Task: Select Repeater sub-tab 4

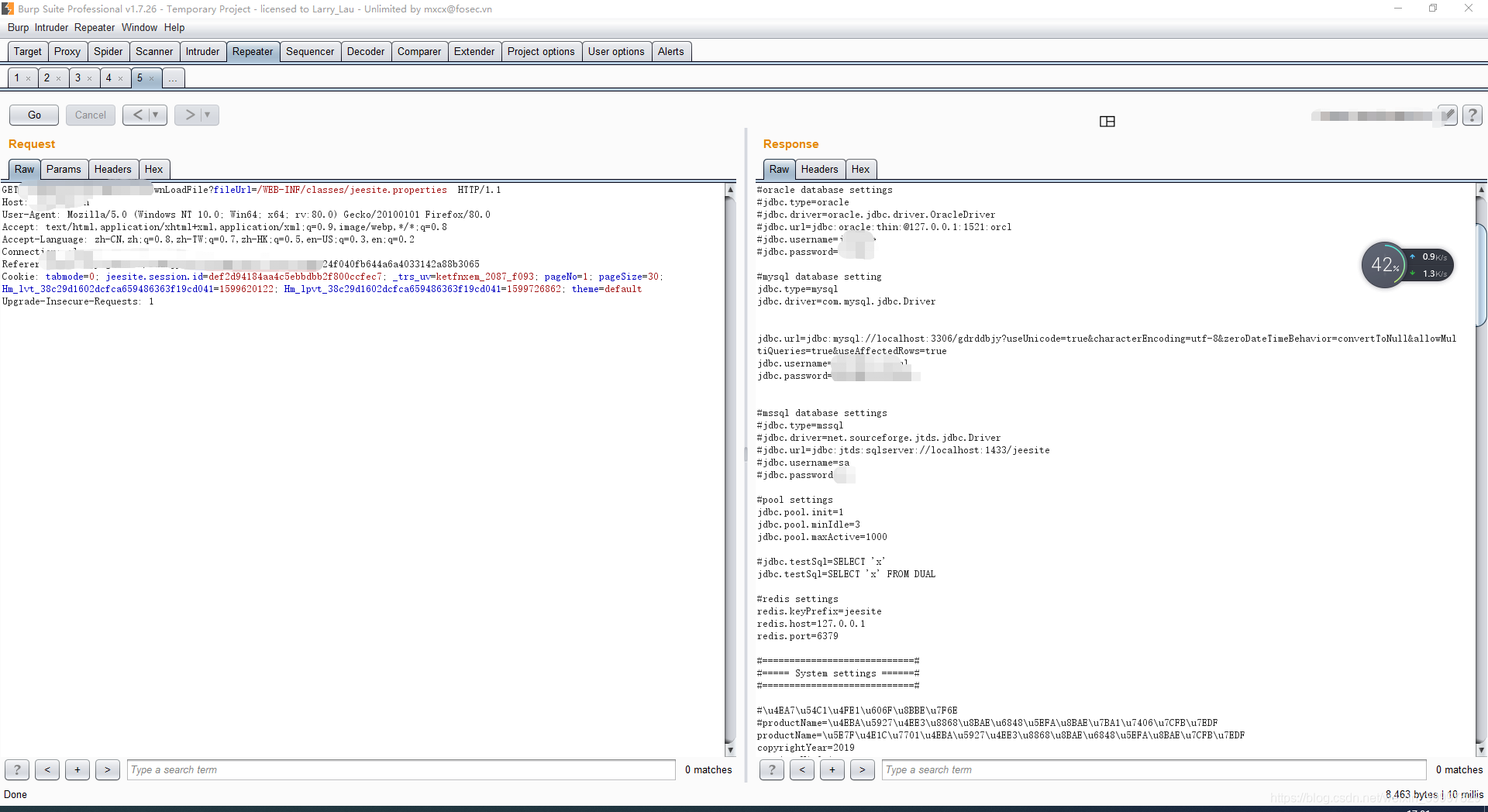Action: (x=108, y=77)
